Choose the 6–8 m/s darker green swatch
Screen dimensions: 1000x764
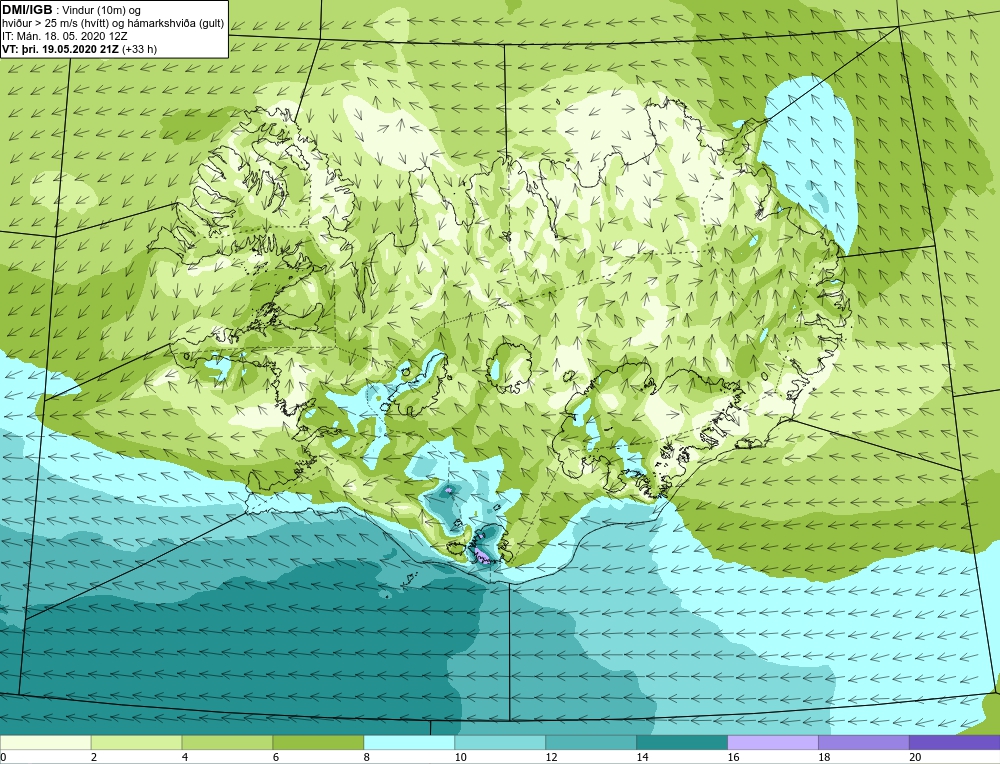point(318,742)
